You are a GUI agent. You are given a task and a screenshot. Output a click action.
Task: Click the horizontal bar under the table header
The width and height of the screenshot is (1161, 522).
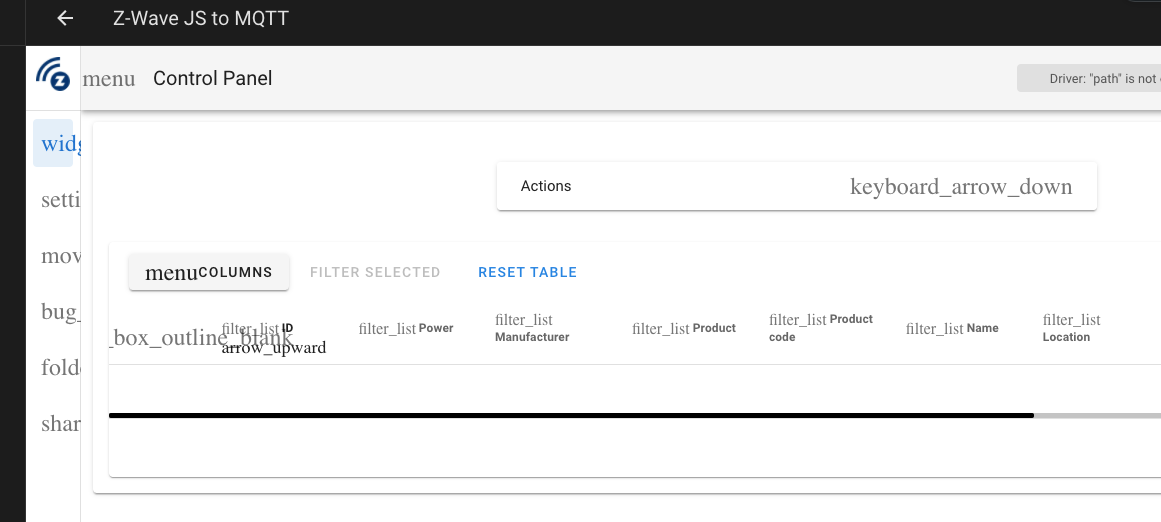[571, 415]
